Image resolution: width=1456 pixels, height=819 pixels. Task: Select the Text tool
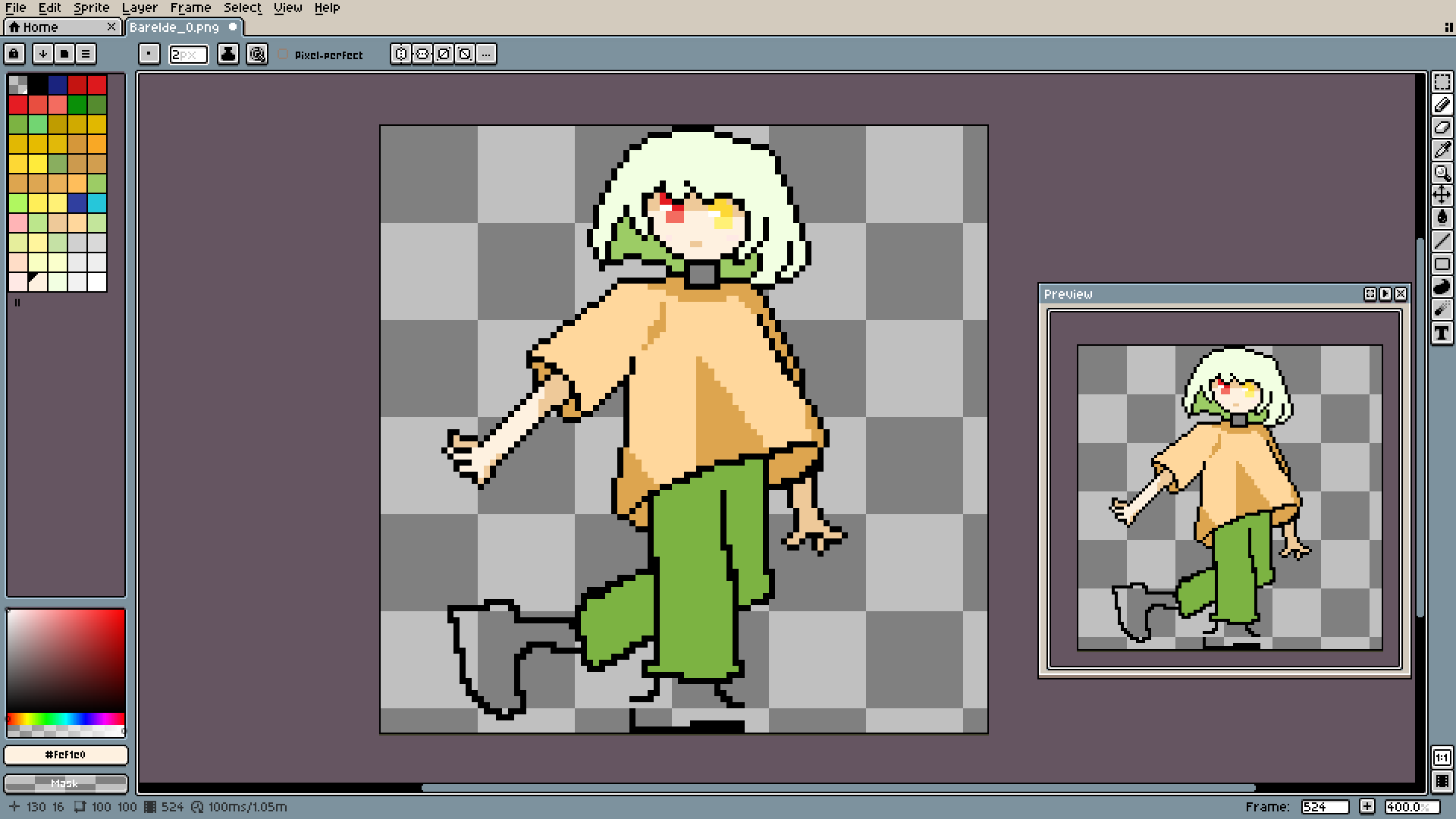1442,333
